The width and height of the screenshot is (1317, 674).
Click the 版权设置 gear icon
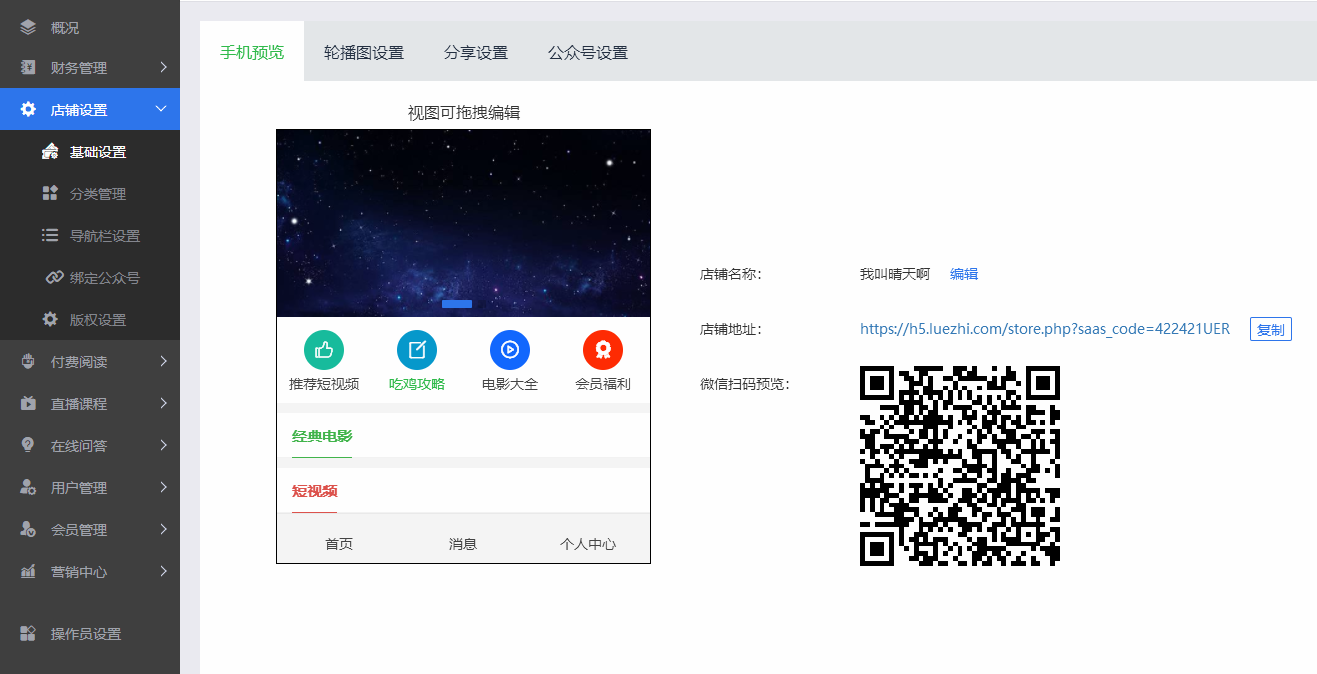[50, 320]
